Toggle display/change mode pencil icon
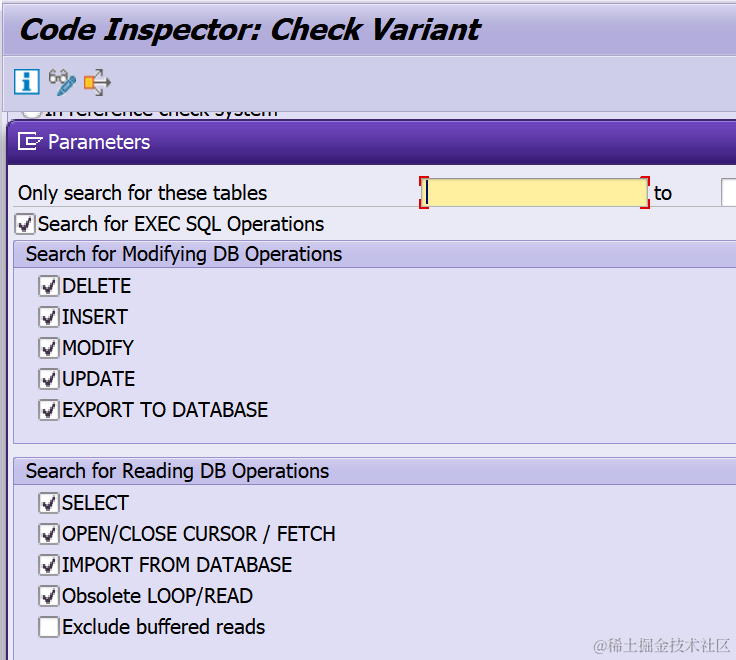This screenshot has width=736, height=660. pos(62,82)
